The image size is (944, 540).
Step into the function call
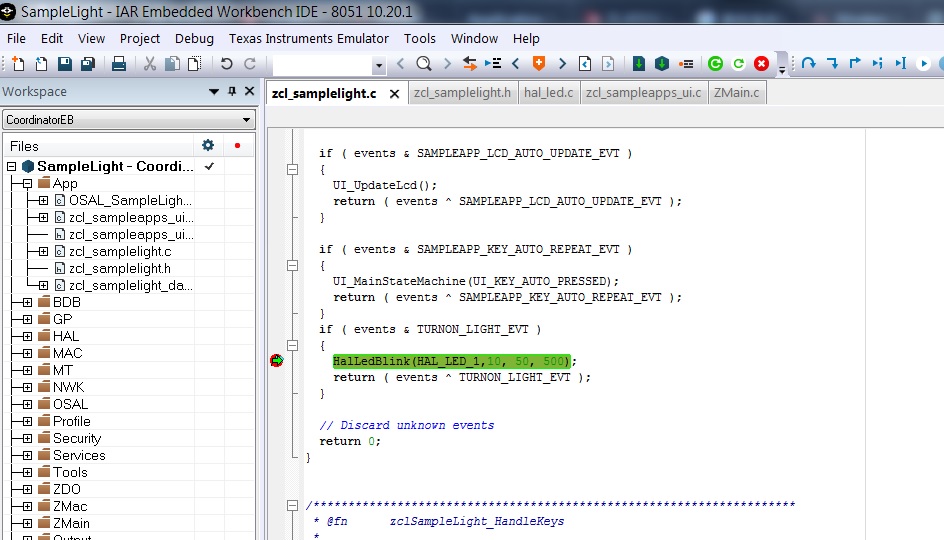(x=832, y=63)
